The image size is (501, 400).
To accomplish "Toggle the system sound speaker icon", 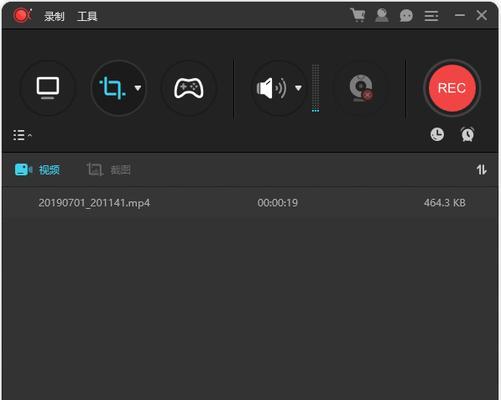I will (x=271, y=88).
